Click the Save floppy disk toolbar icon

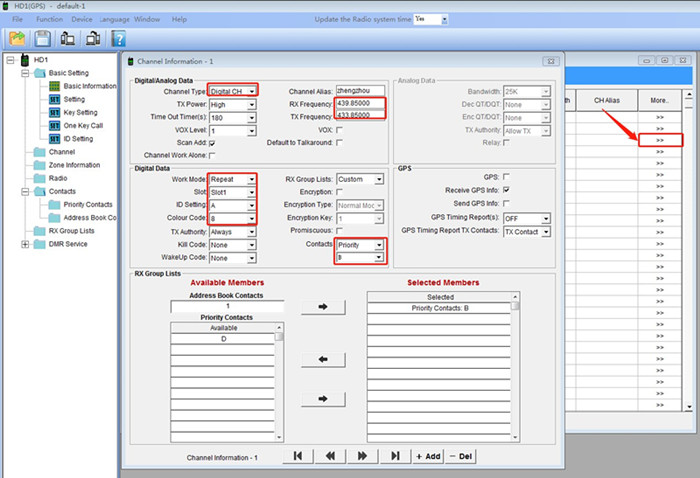click(43, 39)
